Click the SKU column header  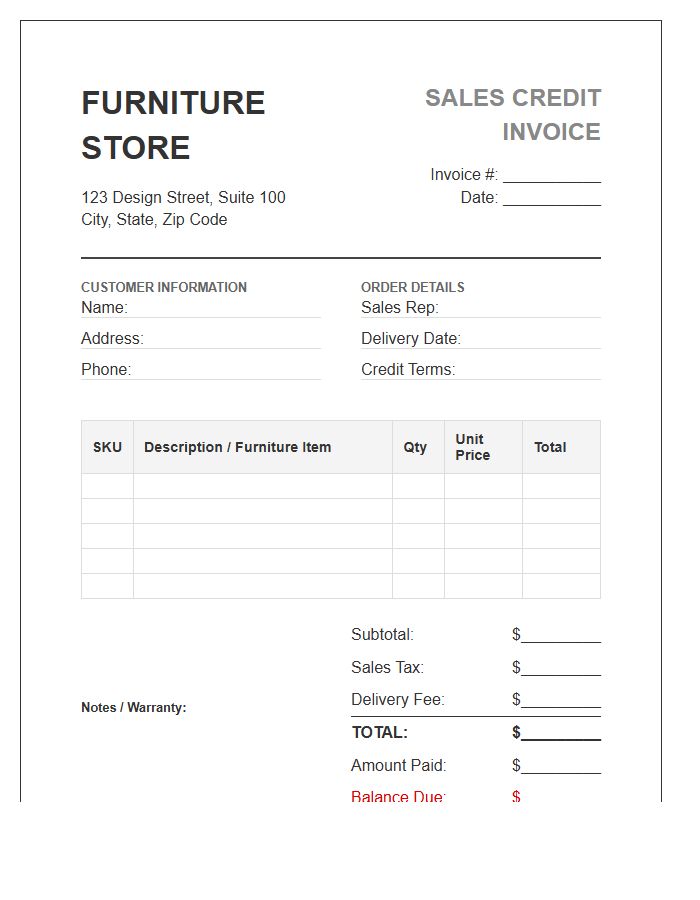coord(107,447)
